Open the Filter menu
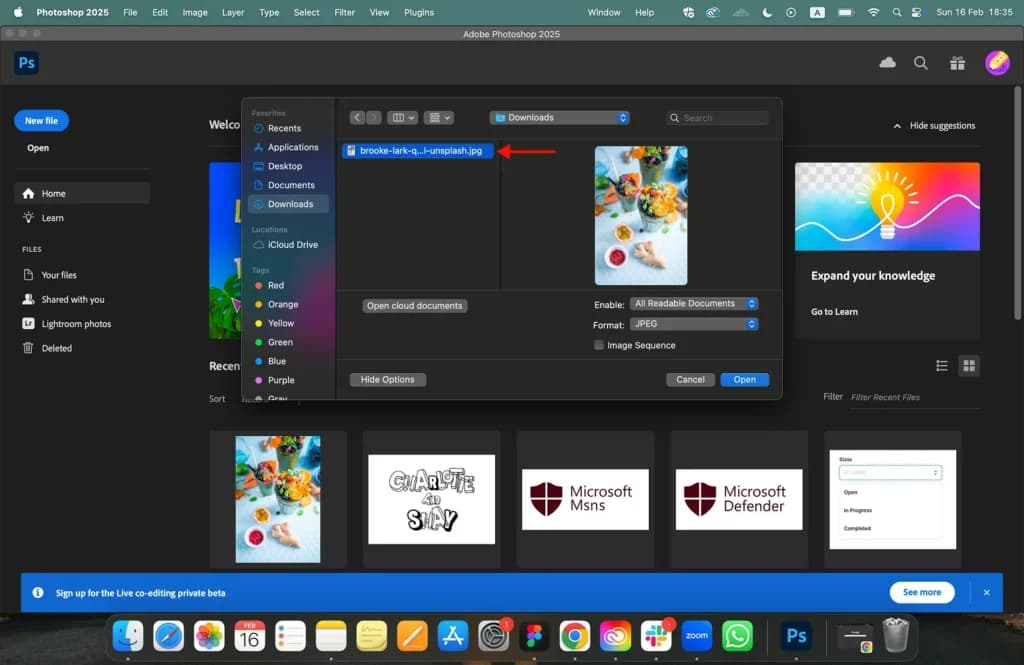 pyautogui.click(x=345, y=12)
